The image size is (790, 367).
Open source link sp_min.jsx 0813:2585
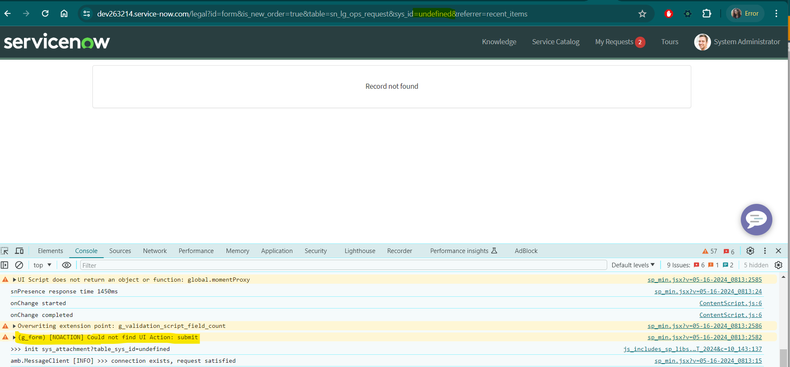click(704, 279)
